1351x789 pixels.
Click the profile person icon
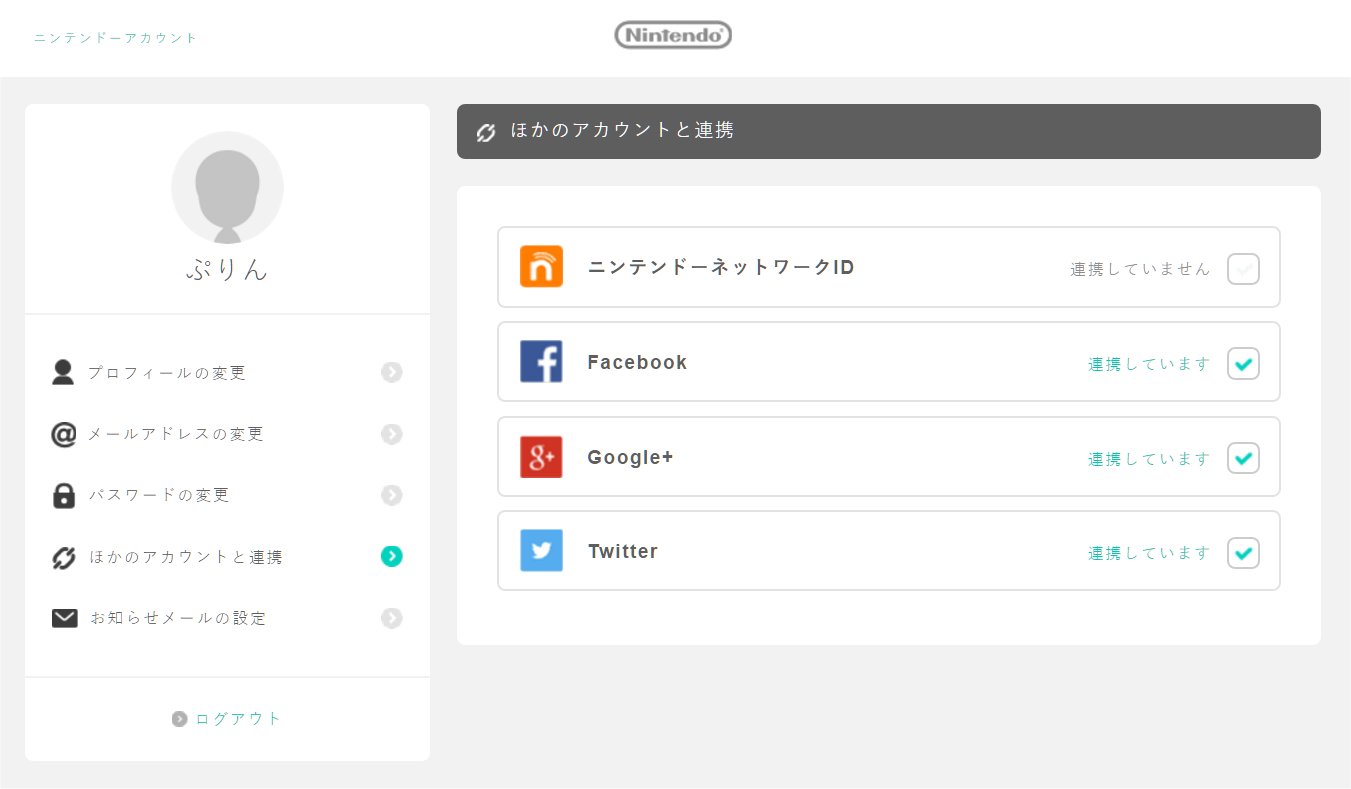tap(63, 373)
